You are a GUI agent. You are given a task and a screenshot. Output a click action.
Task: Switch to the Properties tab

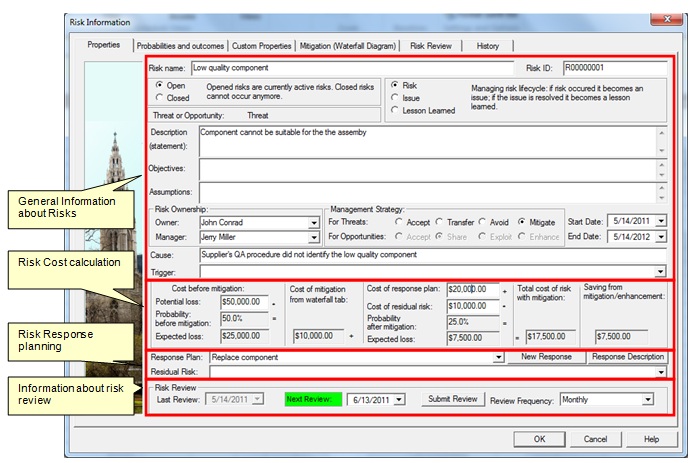click(104, 45)
